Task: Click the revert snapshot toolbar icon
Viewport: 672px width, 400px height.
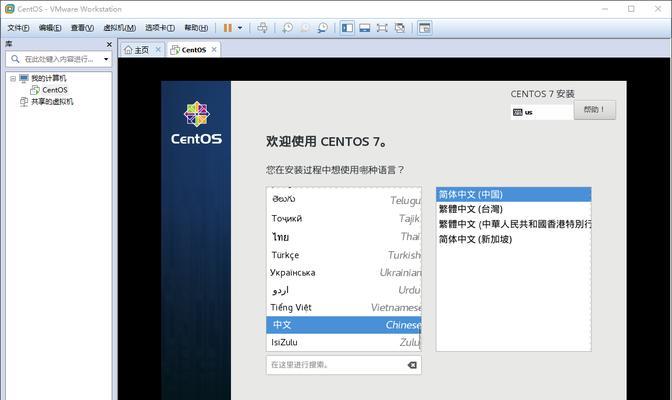Action: click(x=305, y=28)
